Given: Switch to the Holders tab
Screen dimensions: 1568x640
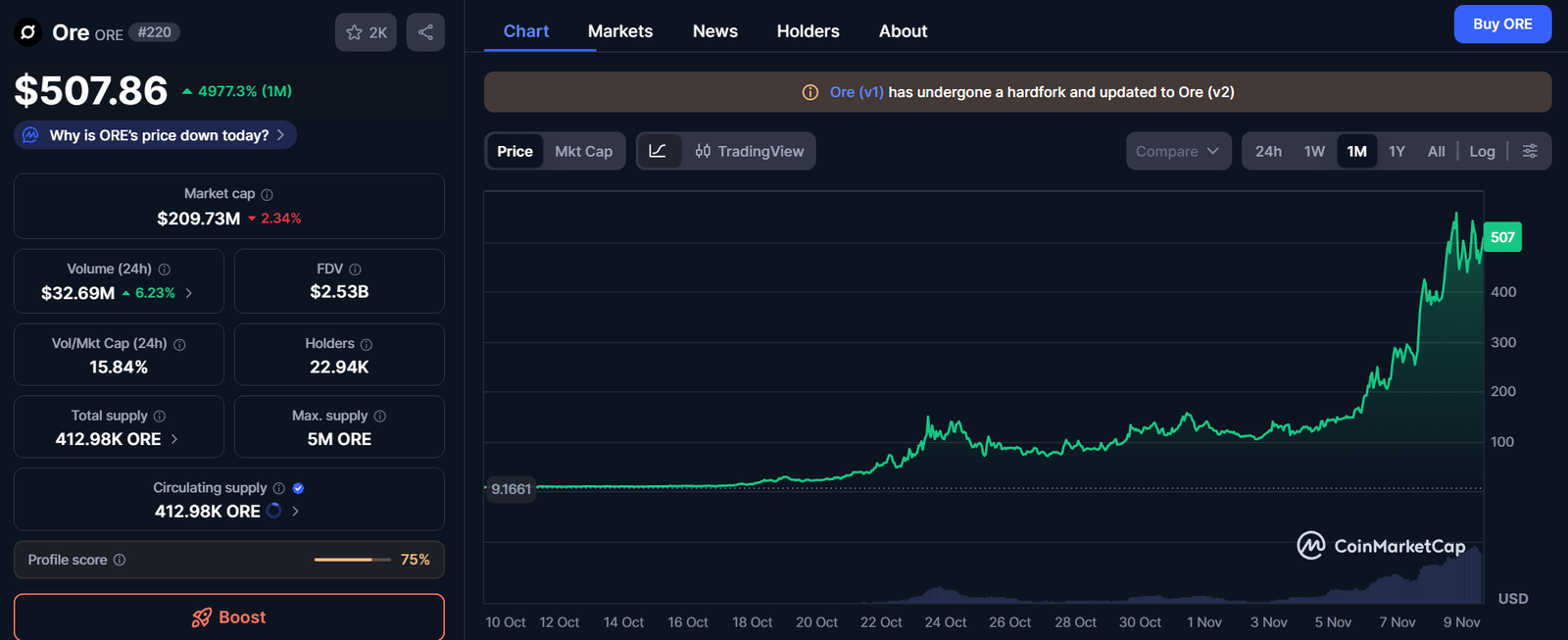Looking at the screenshot, I should click(808, 31).
